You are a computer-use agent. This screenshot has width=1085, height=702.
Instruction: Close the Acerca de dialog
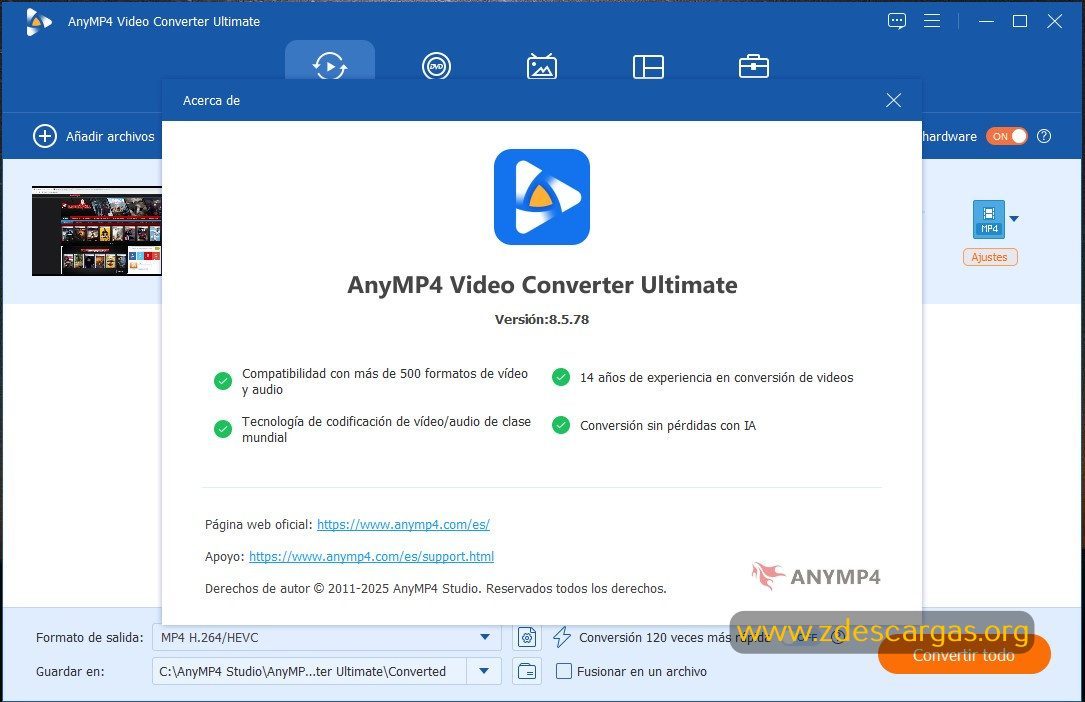(x=893, y=100)
